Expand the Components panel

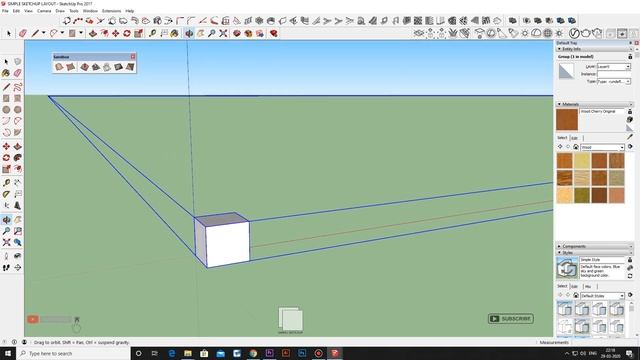tap(559, 247)
